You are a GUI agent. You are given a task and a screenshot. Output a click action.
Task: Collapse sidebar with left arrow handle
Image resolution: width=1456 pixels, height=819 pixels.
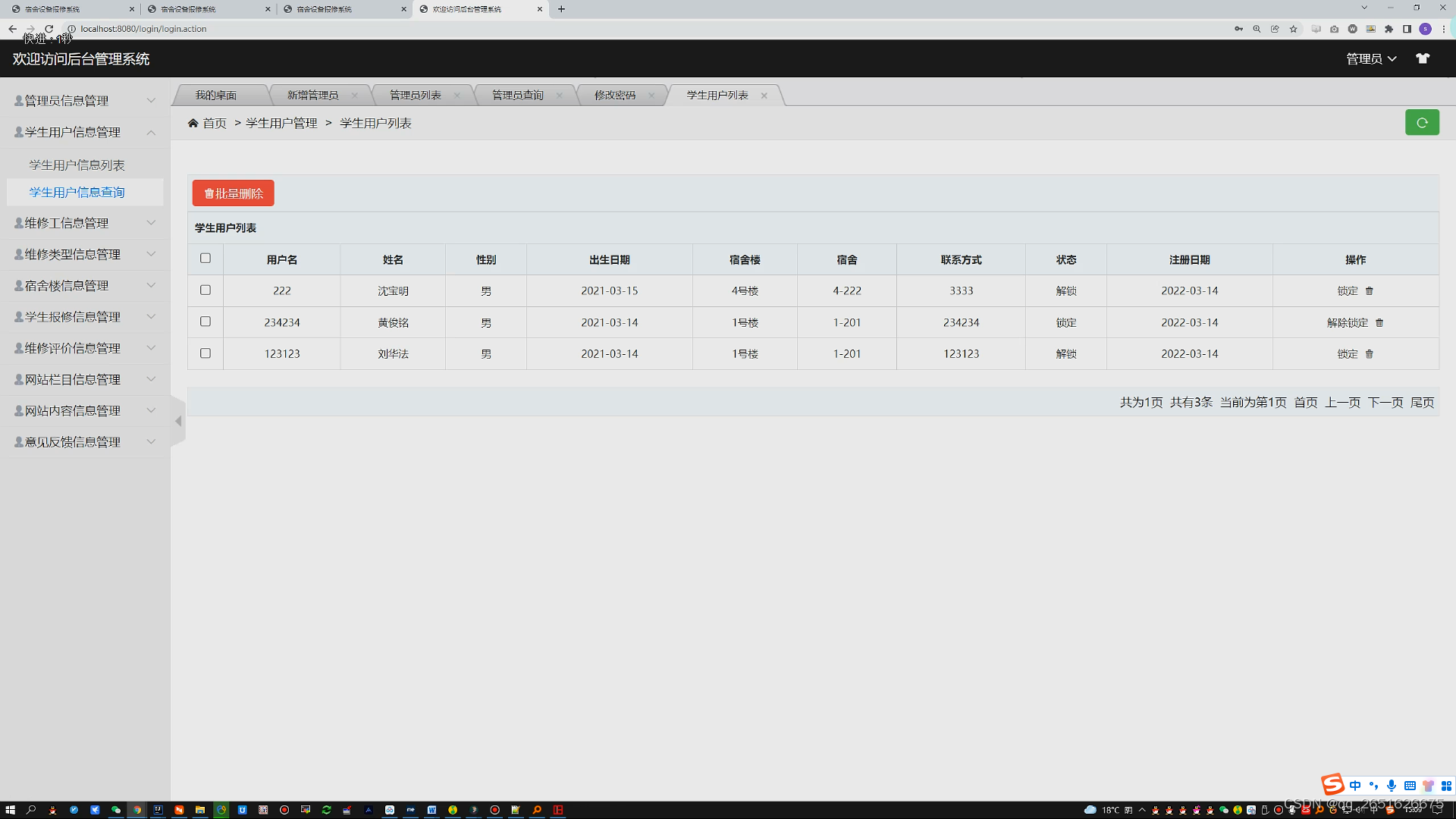pos(178,421)
